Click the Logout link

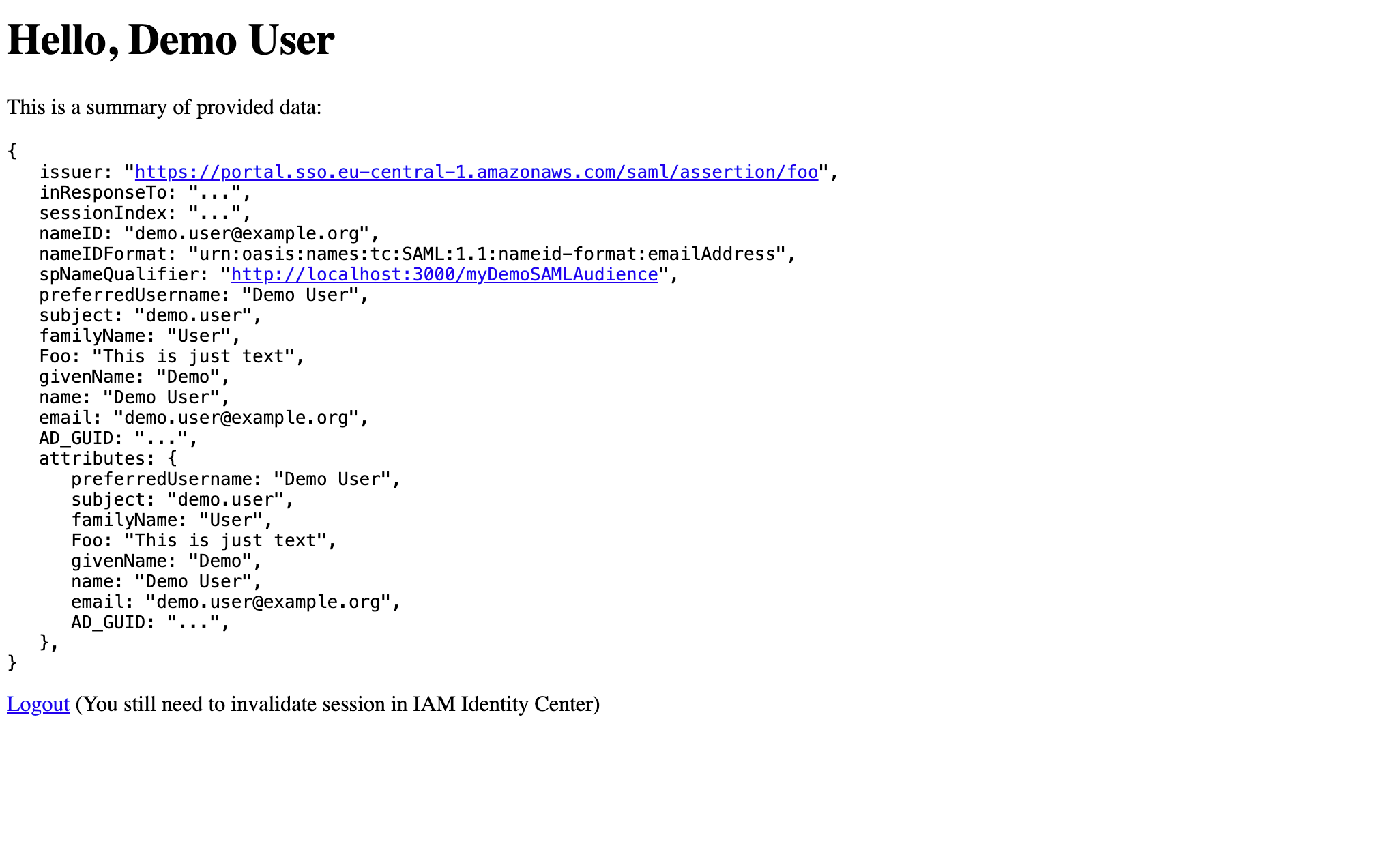pyautogui.click(x=37, y=703)
